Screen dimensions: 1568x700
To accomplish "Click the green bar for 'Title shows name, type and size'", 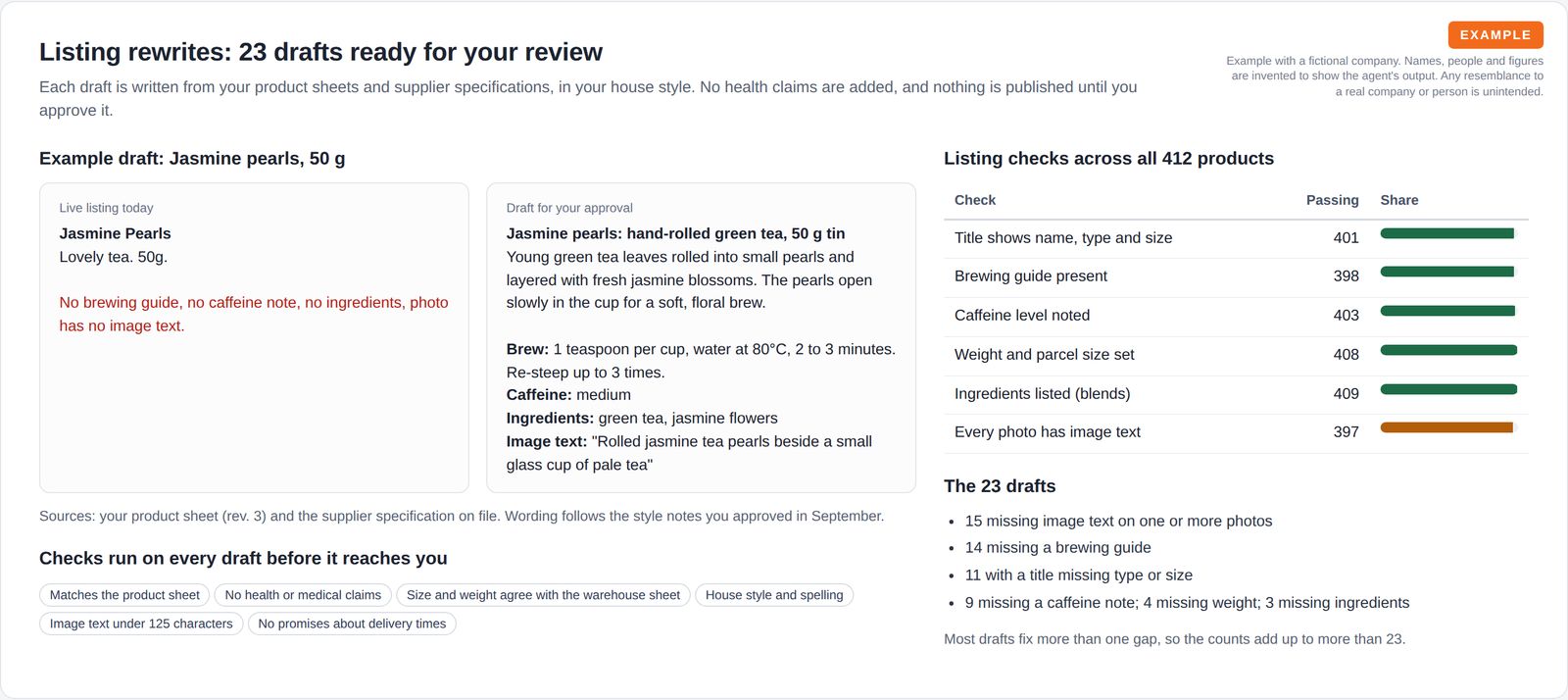I will [1447, 233].
